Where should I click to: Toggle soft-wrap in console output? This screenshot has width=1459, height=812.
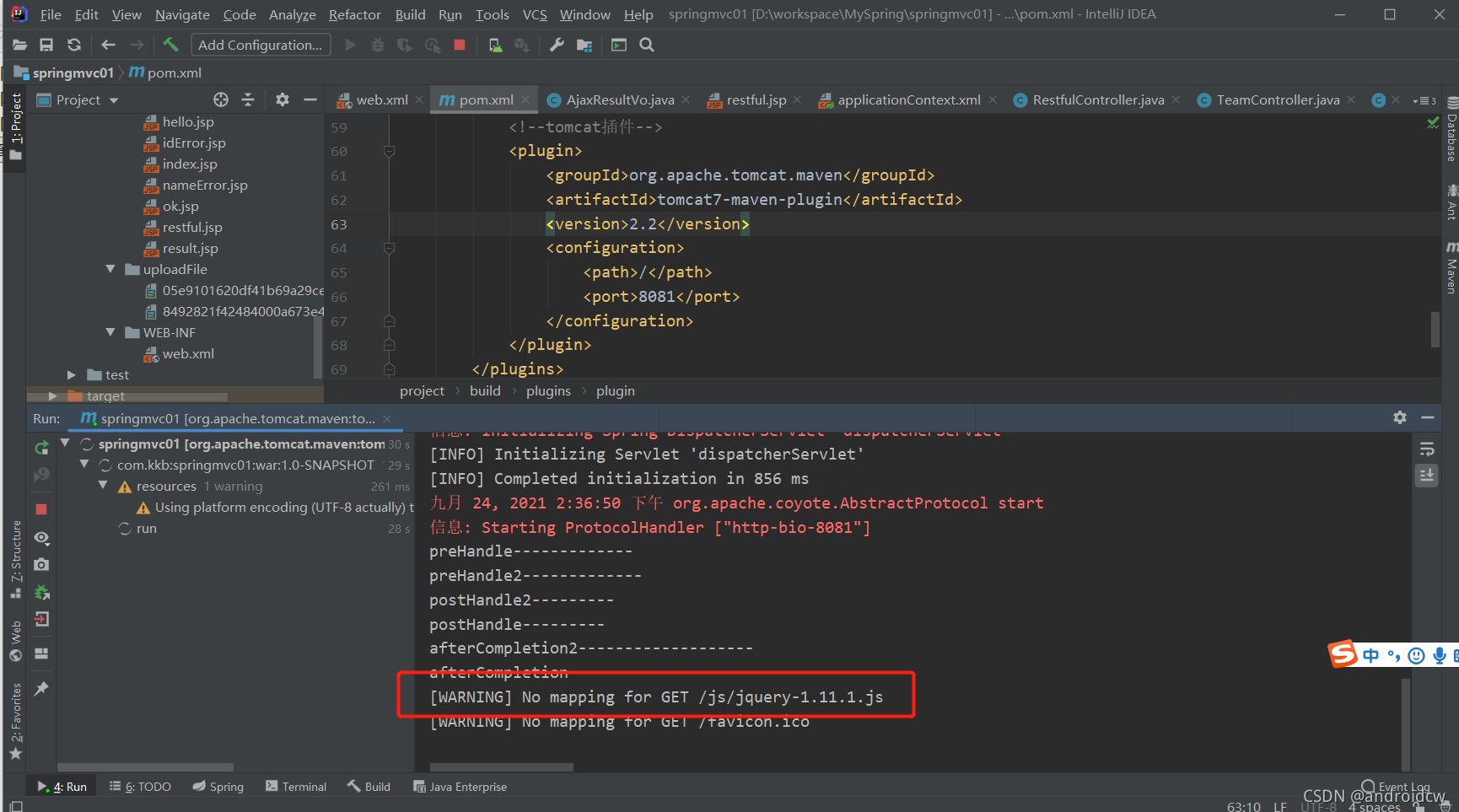1427,449
